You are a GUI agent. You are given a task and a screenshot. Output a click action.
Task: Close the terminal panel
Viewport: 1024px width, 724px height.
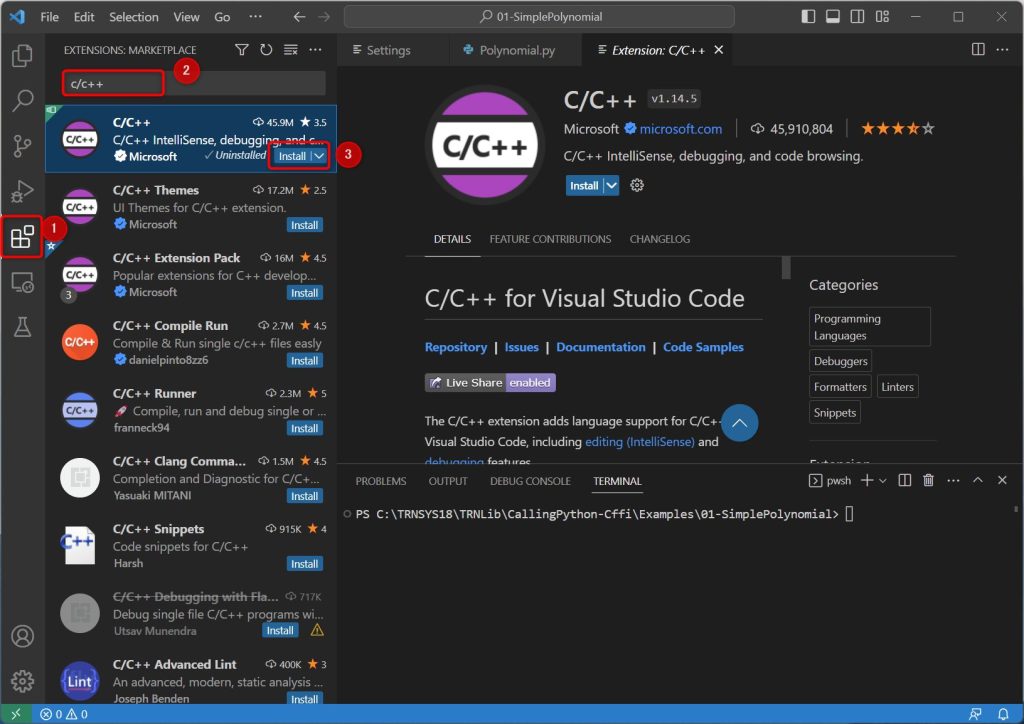(1002, 480)
